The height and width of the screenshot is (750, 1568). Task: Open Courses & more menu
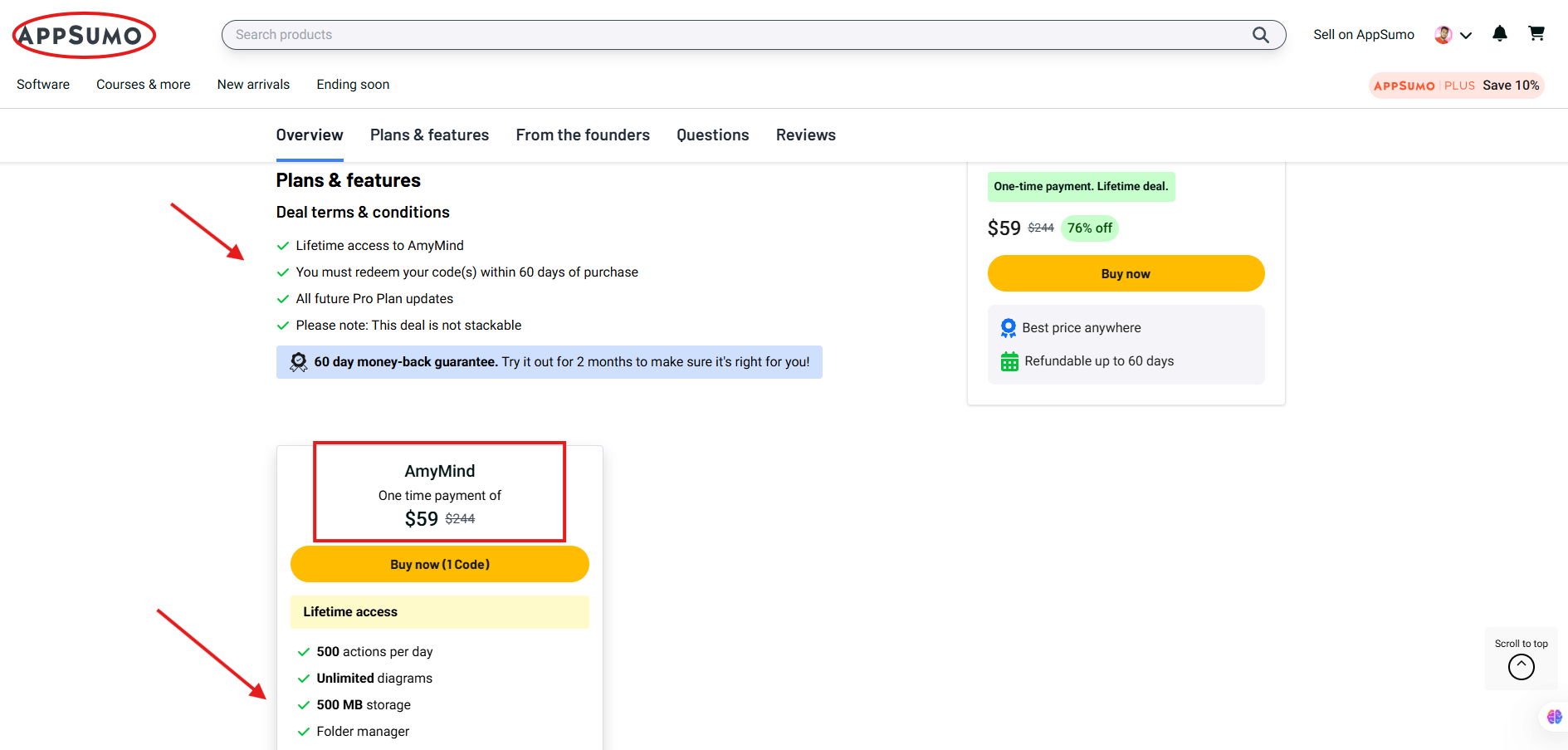click(143, 85)
